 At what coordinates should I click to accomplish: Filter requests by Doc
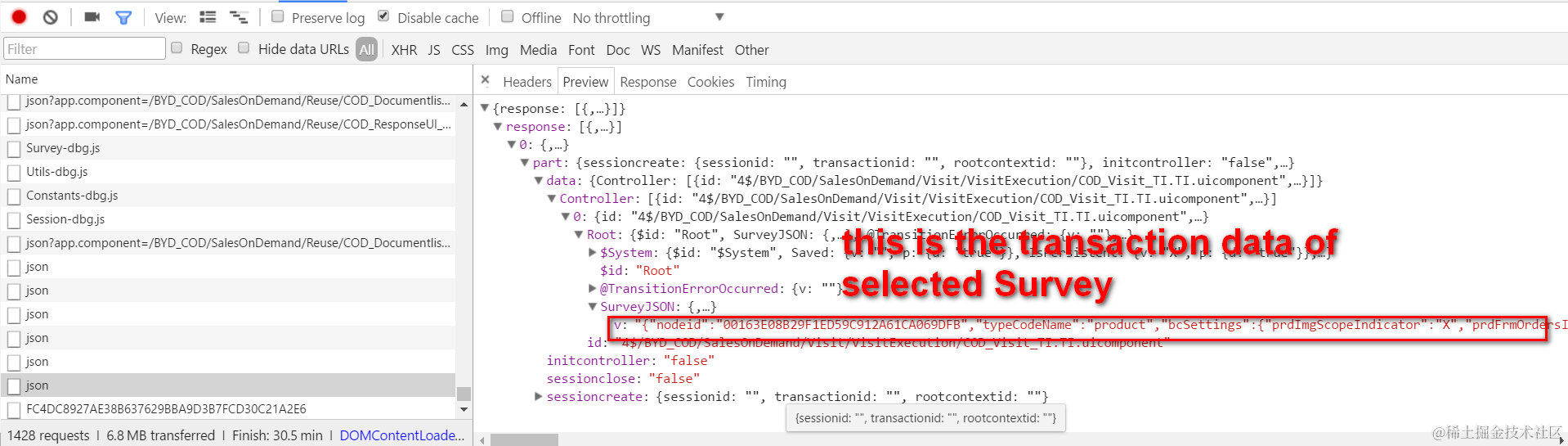[618, 50]
